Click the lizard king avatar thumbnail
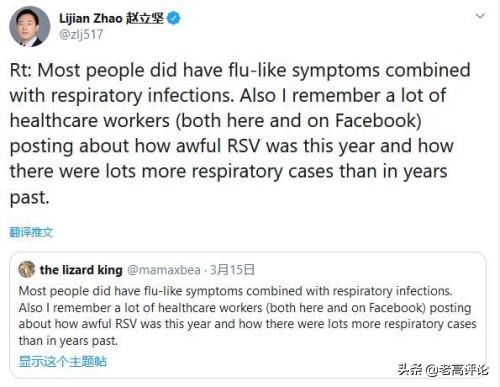 27,269
